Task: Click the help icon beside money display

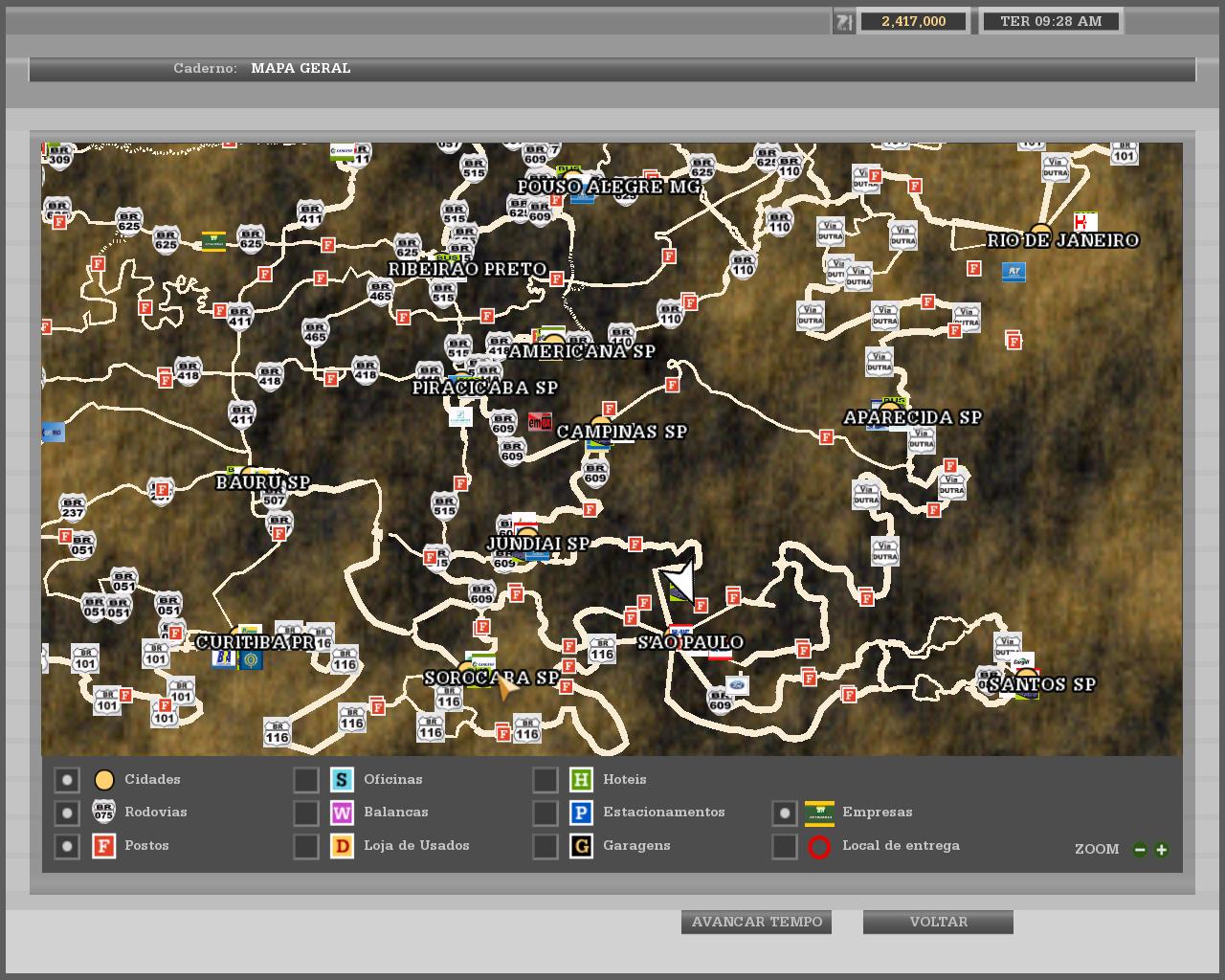Action: pos(843,21)
